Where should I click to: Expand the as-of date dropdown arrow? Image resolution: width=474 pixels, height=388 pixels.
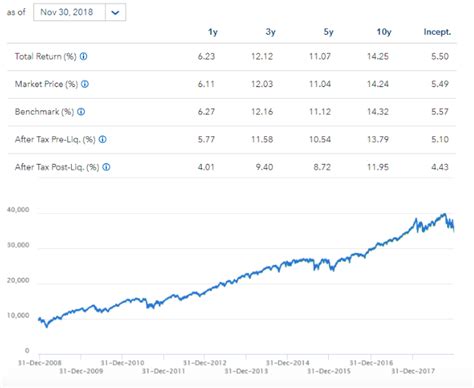click(115, 13)
